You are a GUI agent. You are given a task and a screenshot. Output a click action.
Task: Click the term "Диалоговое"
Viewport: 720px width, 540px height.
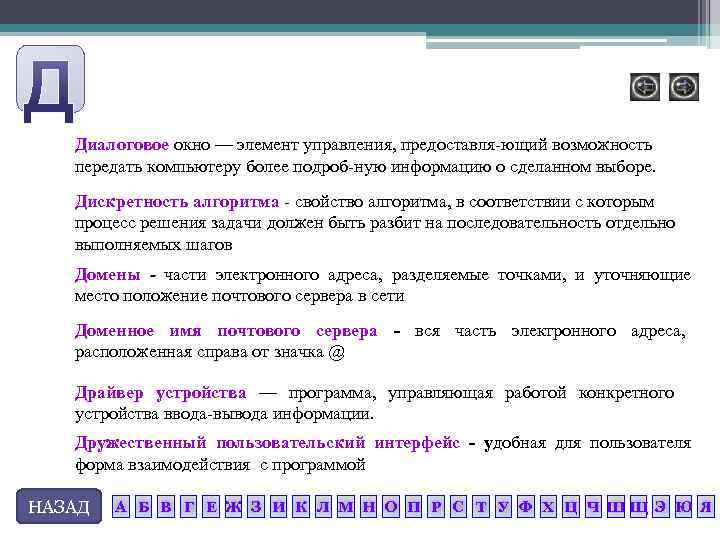(122, 145)
